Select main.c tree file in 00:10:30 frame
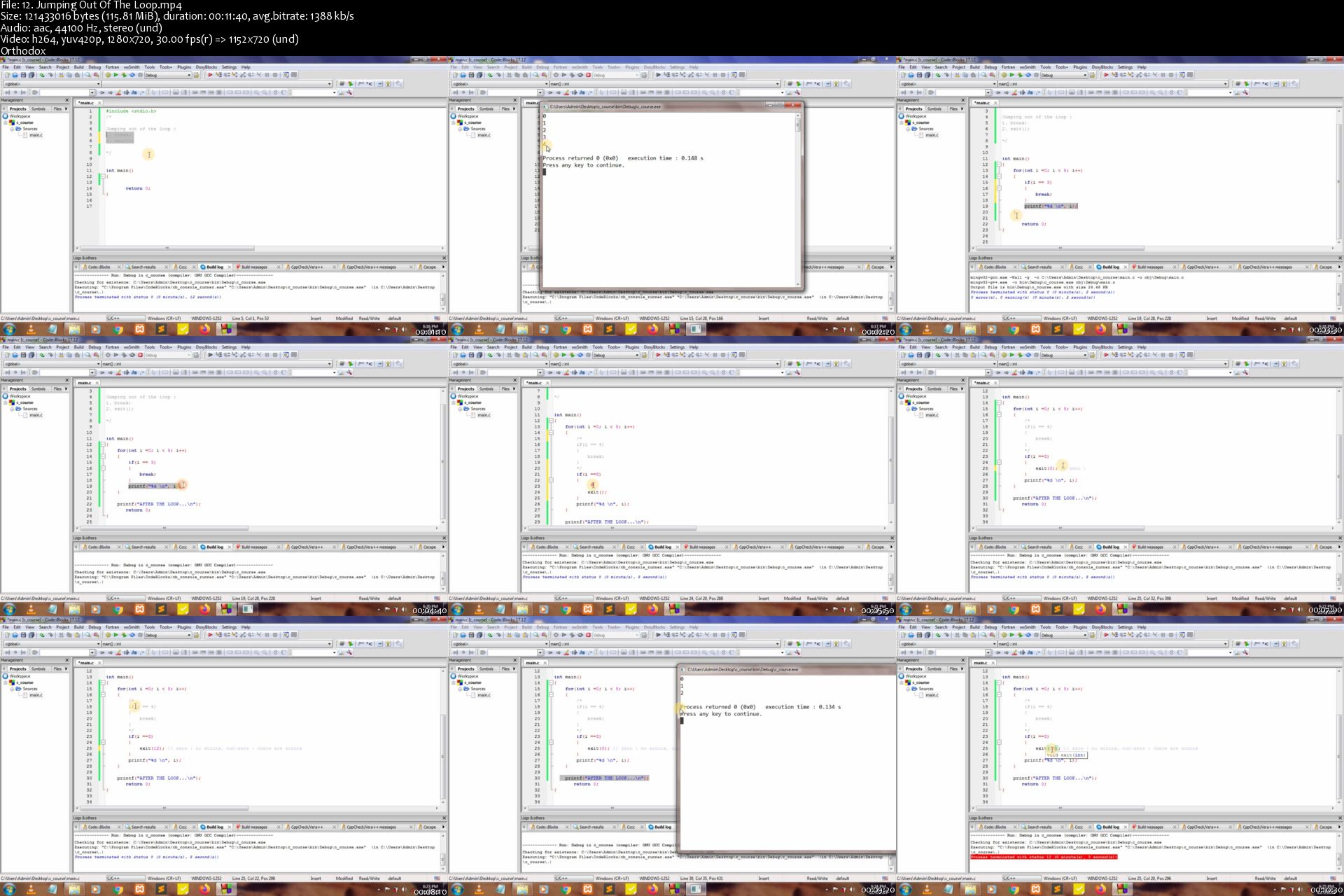 (x=932, y=695)
